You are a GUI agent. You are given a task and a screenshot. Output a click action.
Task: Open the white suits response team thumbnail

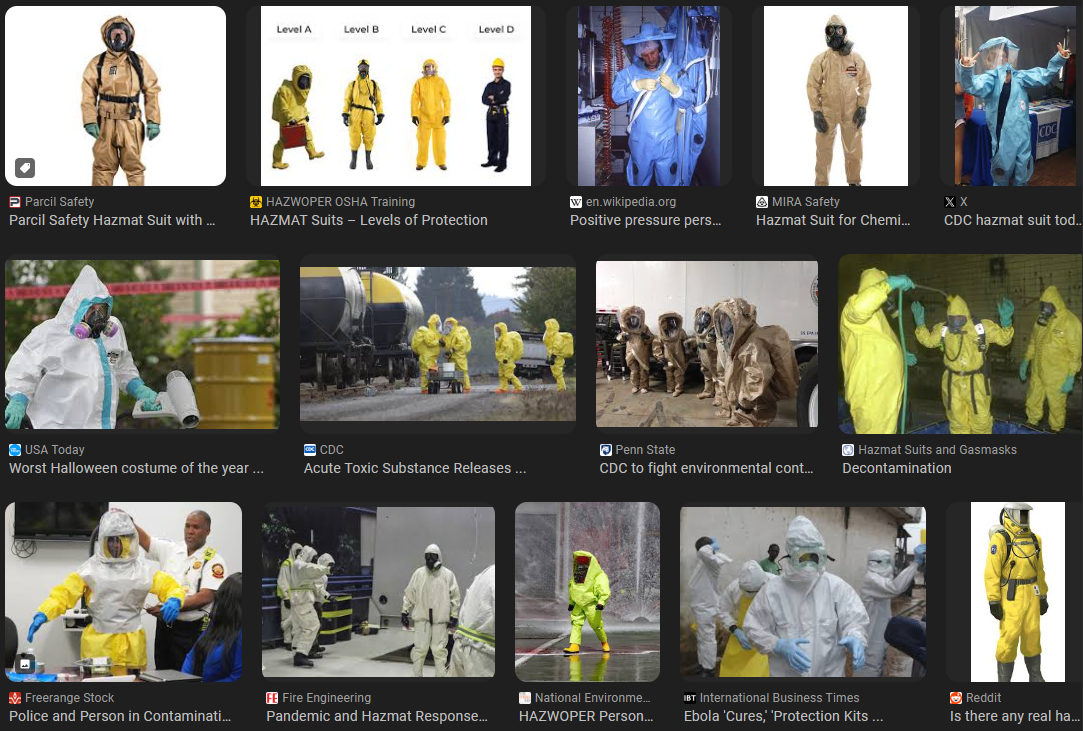click(378, 592)
